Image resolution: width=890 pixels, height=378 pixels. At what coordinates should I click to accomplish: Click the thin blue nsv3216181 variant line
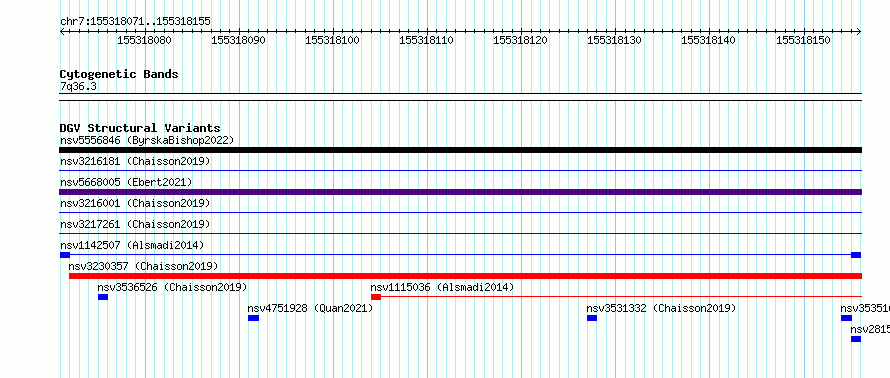pos(460,170)
